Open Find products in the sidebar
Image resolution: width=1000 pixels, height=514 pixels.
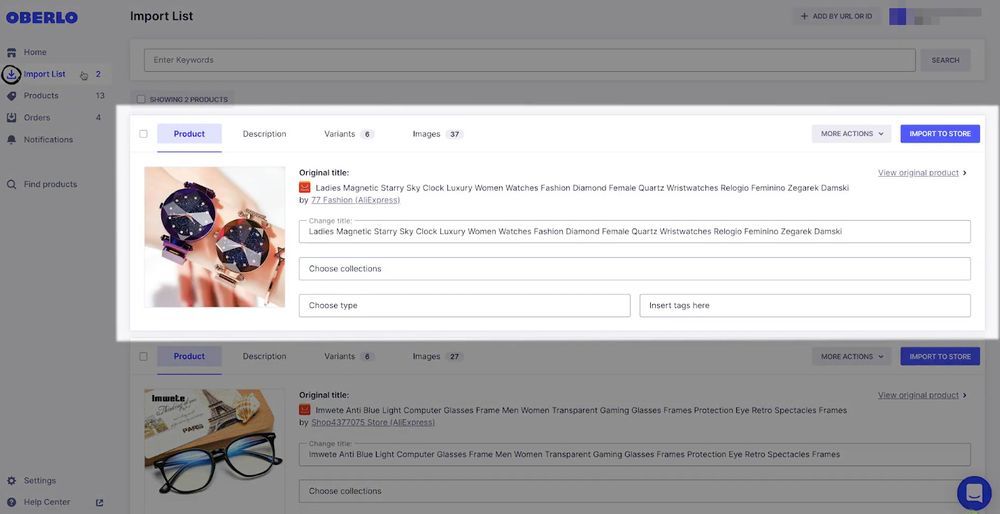tap(50, 184)
